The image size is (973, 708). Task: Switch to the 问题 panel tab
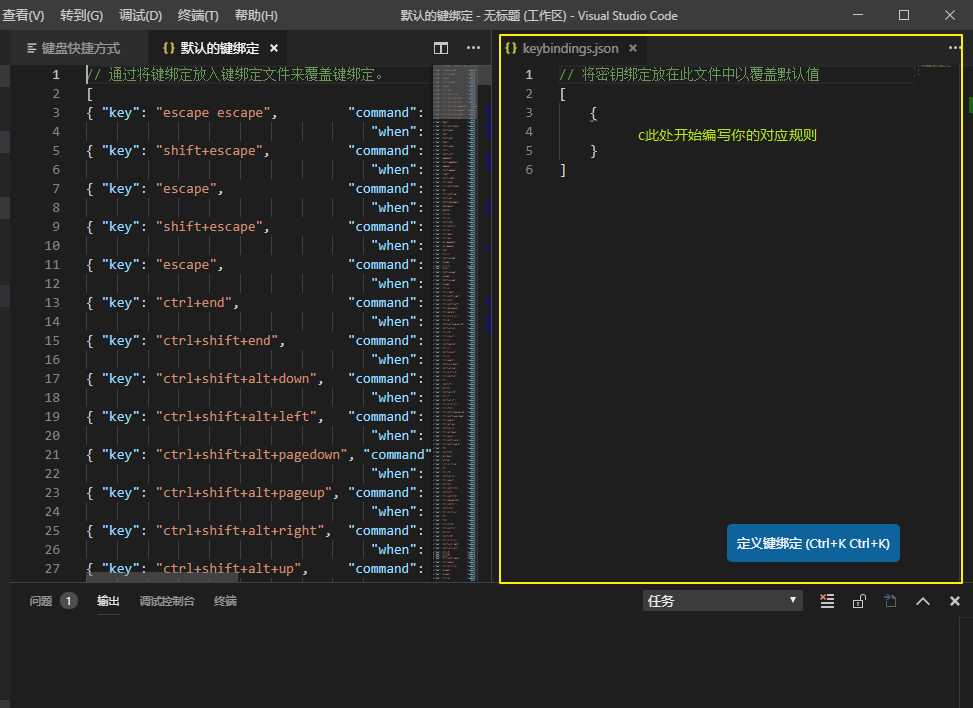[x=41, y=601]
